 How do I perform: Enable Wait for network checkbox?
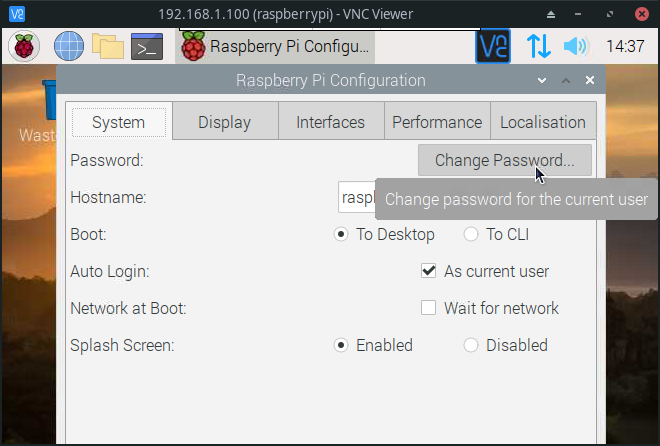[428, 308]
